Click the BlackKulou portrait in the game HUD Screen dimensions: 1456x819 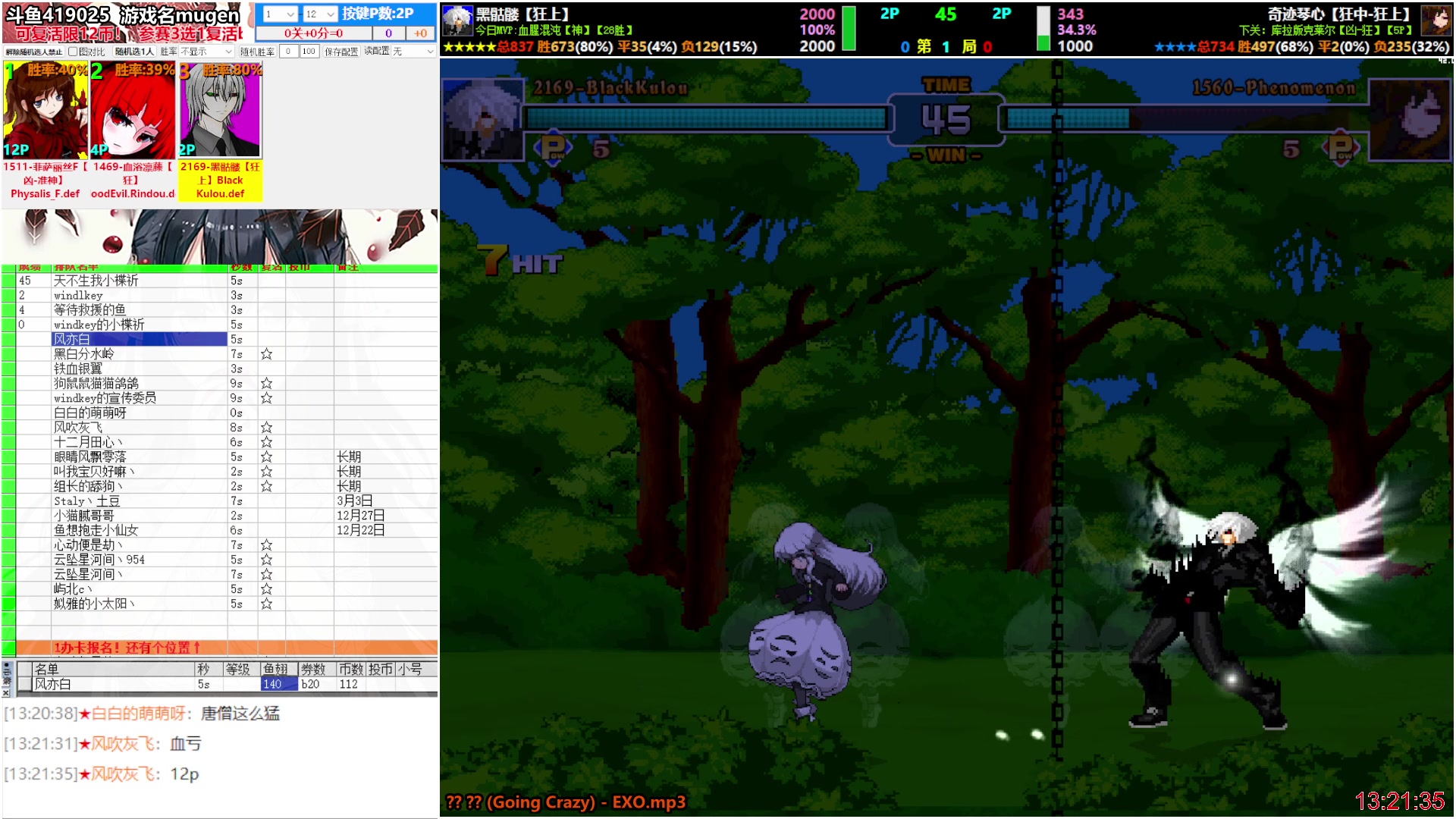[x=482, y=118]
